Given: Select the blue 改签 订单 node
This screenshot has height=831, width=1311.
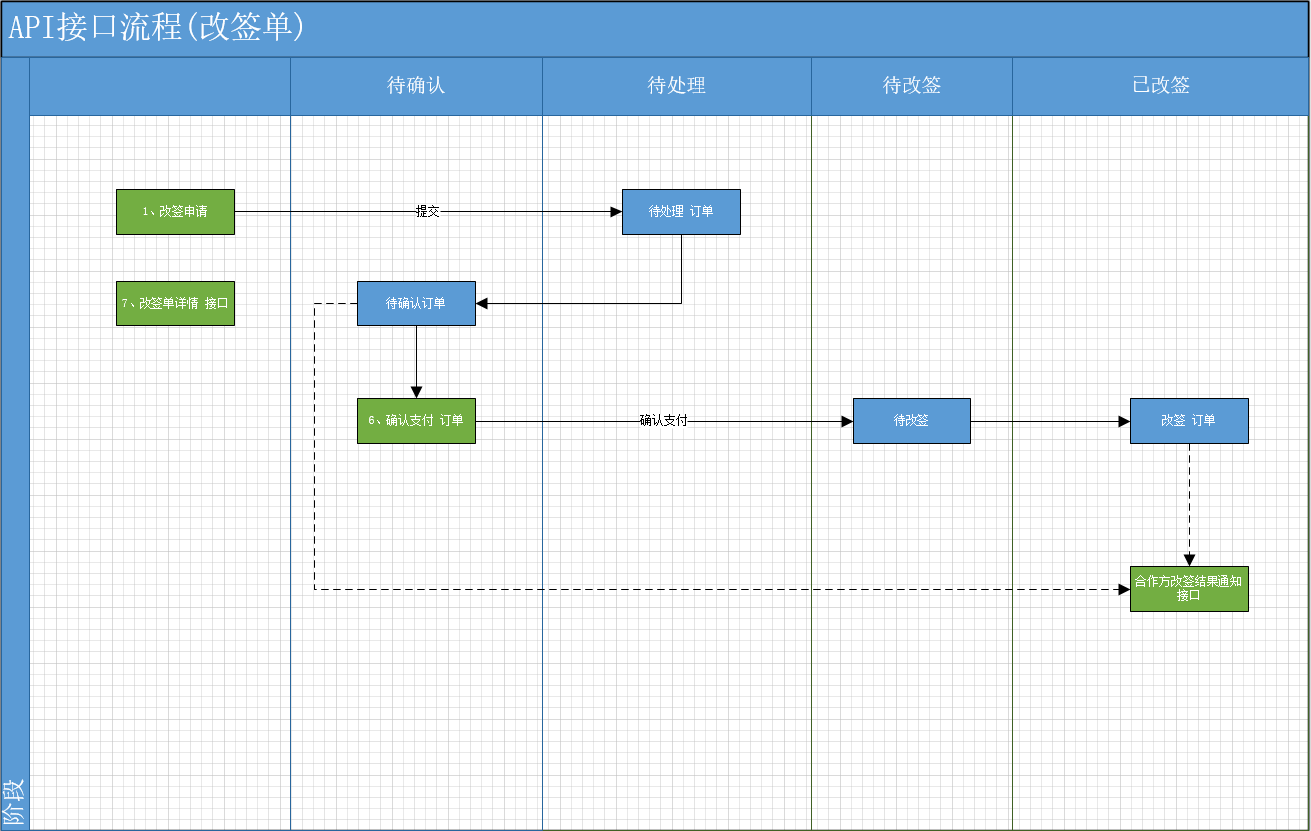Looking at the screenshot, I should coord(1189,421).
